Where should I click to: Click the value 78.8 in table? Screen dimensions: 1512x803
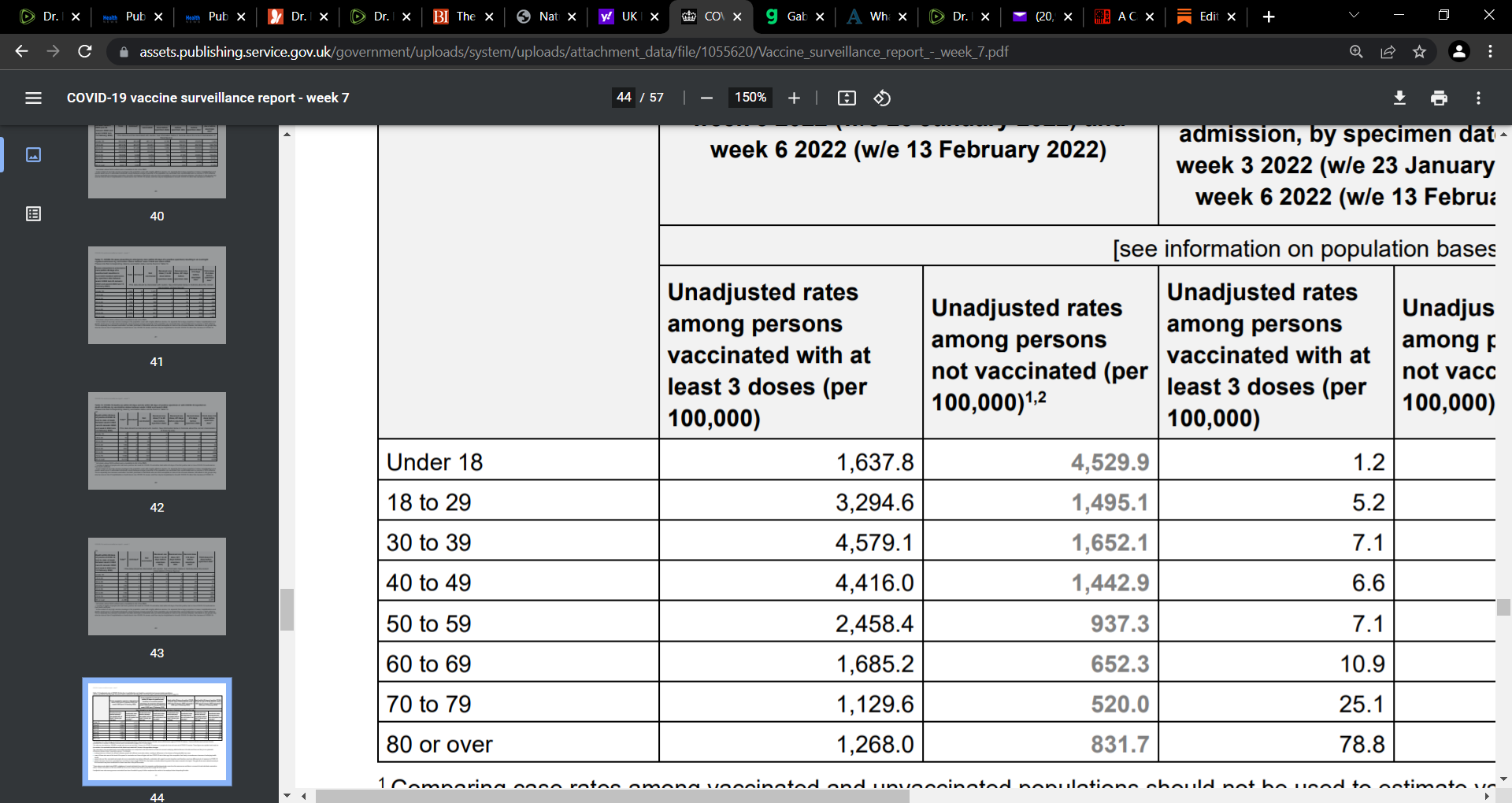click(x=1362, y=744)
